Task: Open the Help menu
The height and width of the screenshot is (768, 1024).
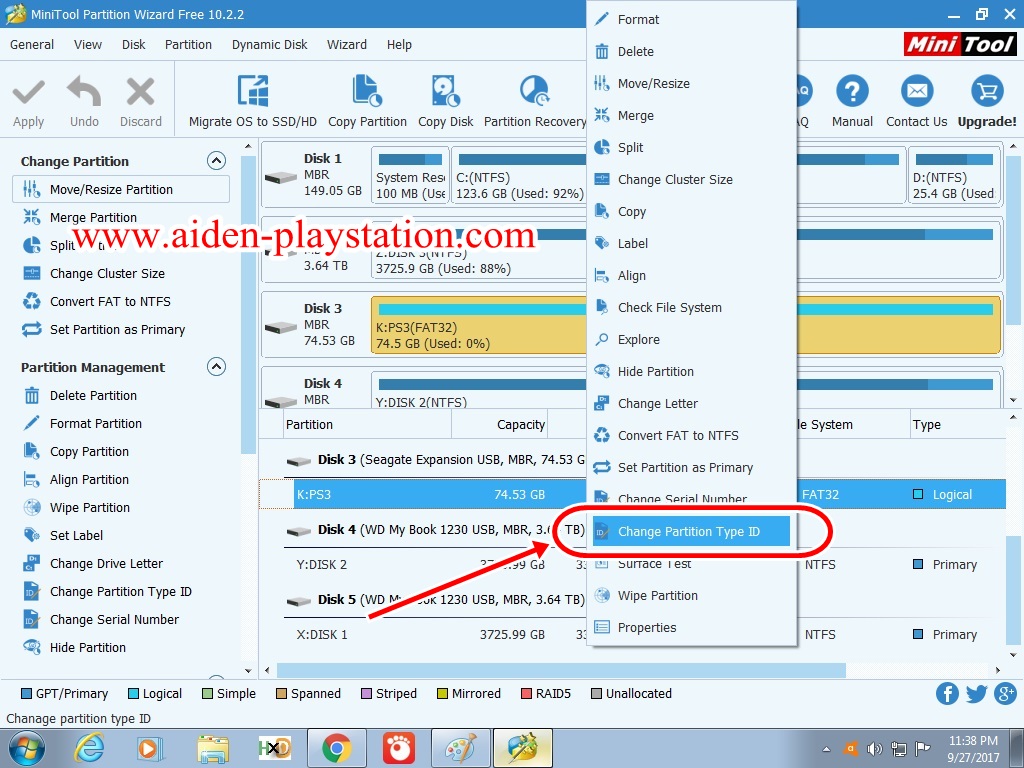Action: tap(399, 44)
